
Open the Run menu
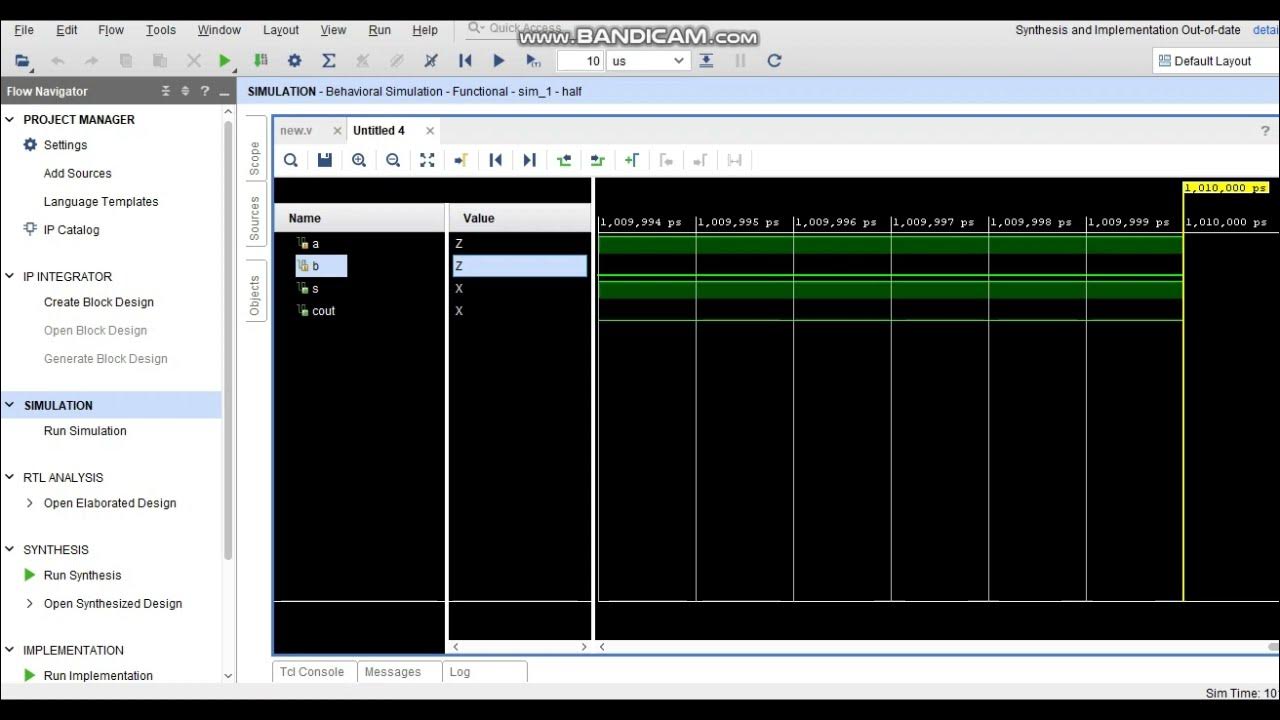pyautogui.click(x=380, y=30)
